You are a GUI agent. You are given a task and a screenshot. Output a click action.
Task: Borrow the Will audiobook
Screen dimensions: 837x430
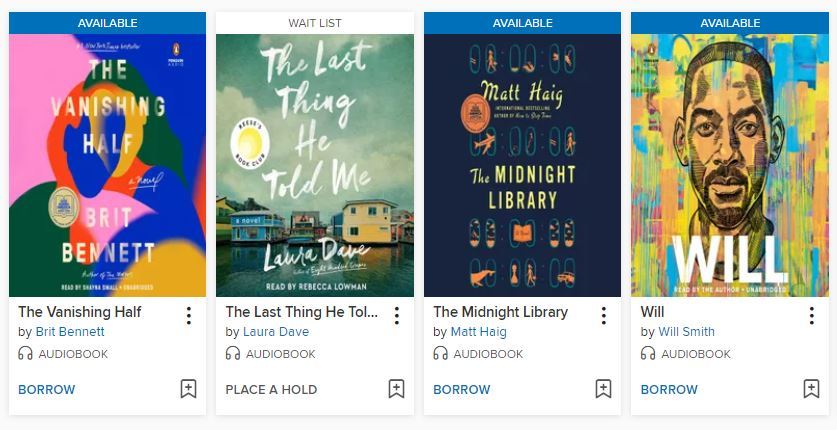pyautogui.click(x=669, y=389)
